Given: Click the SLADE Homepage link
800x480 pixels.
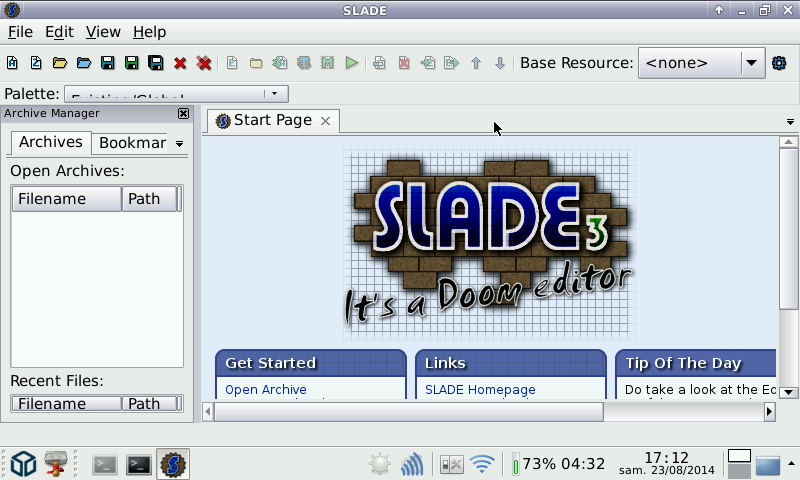Looking at the screenshot, I should 480,389.
